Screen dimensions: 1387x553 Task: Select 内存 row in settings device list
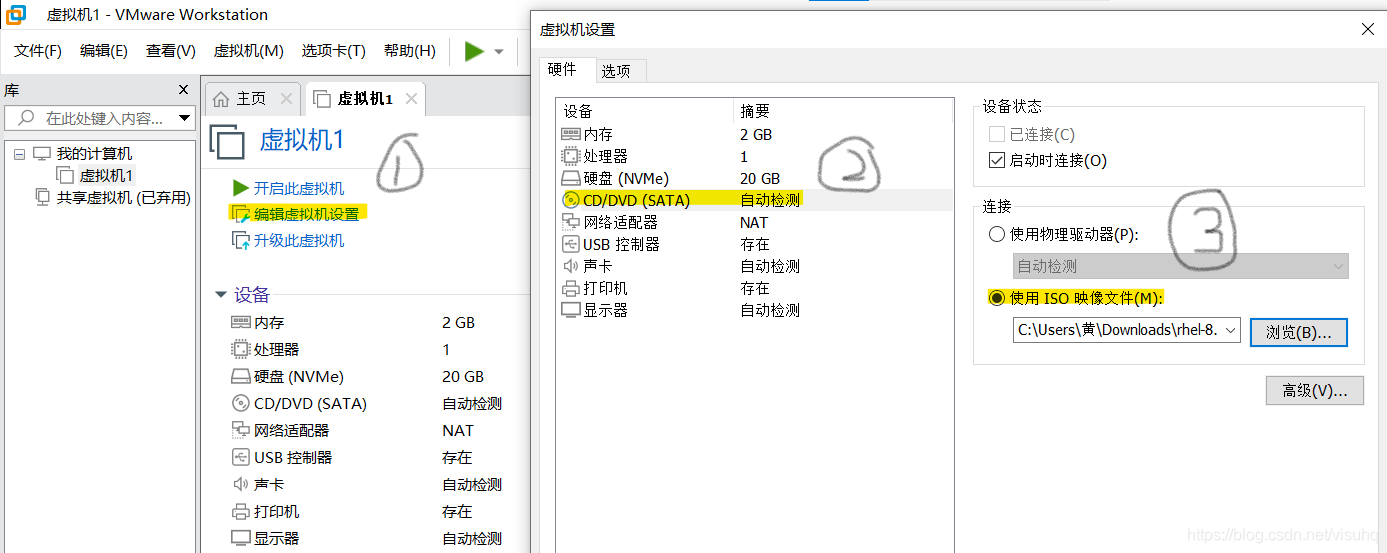point(755,134)
